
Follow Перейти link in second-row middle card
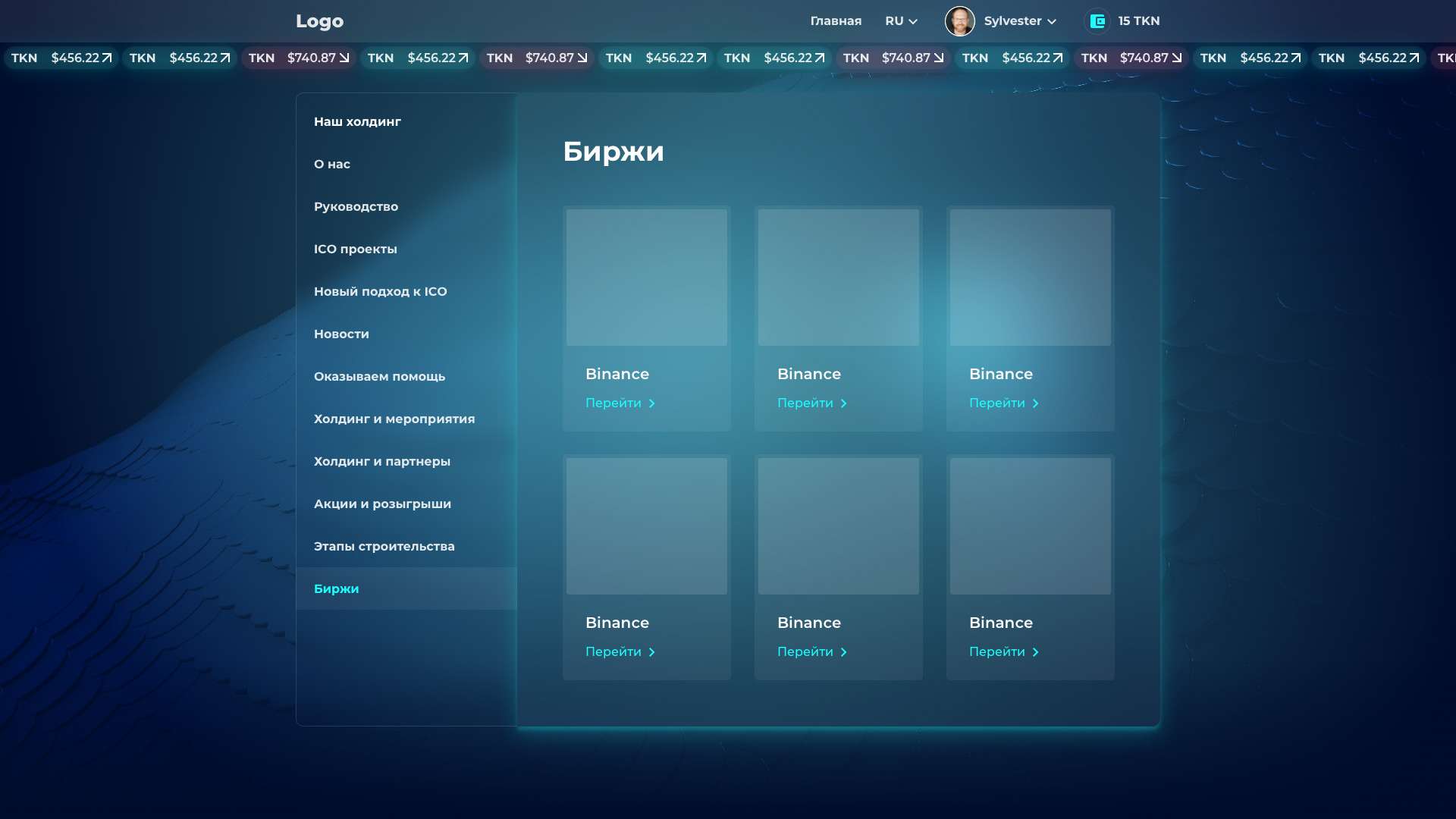pyautogui.click(x=812, y=651)
